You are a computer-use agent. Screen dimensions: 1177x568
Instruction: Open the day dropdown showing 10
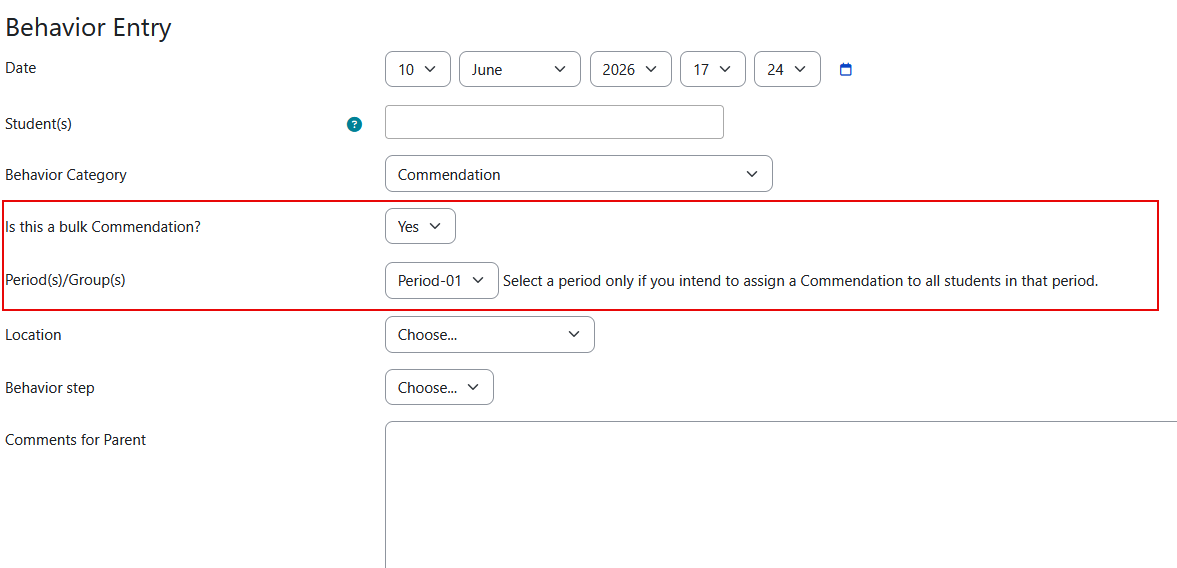pos(417,69)
